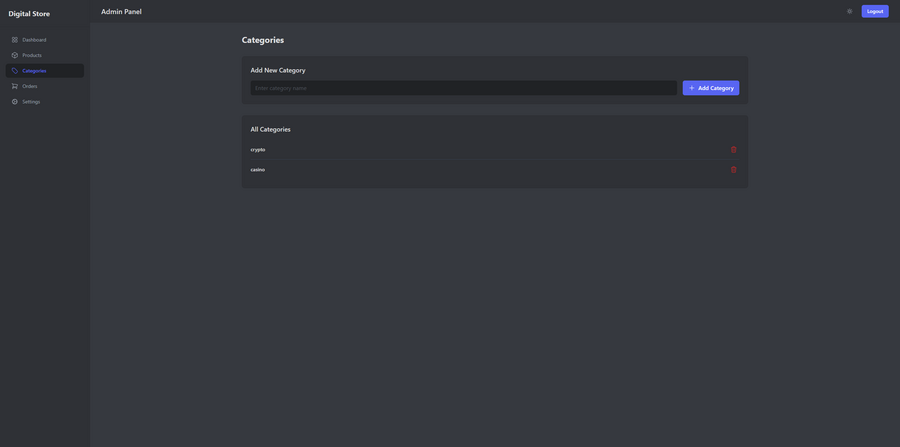
Task: Select the casino category row name
Action: coord(258,169)
